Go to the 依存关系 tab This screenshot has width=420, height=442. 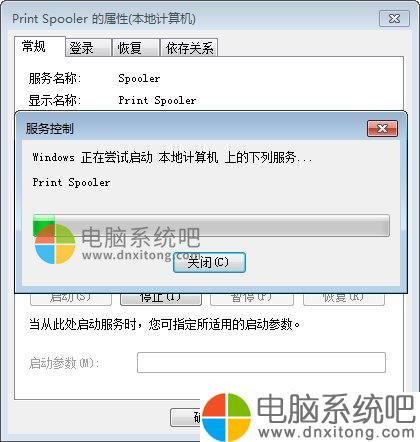pyautogui.click(x=189, y=48)
